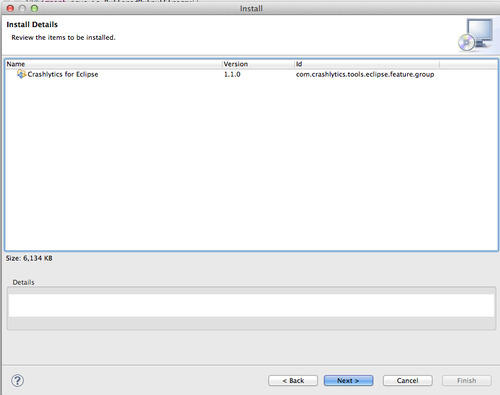Select the Crashlytics feature icon in the list
The image size is (500, 395).
coord(21,74)
